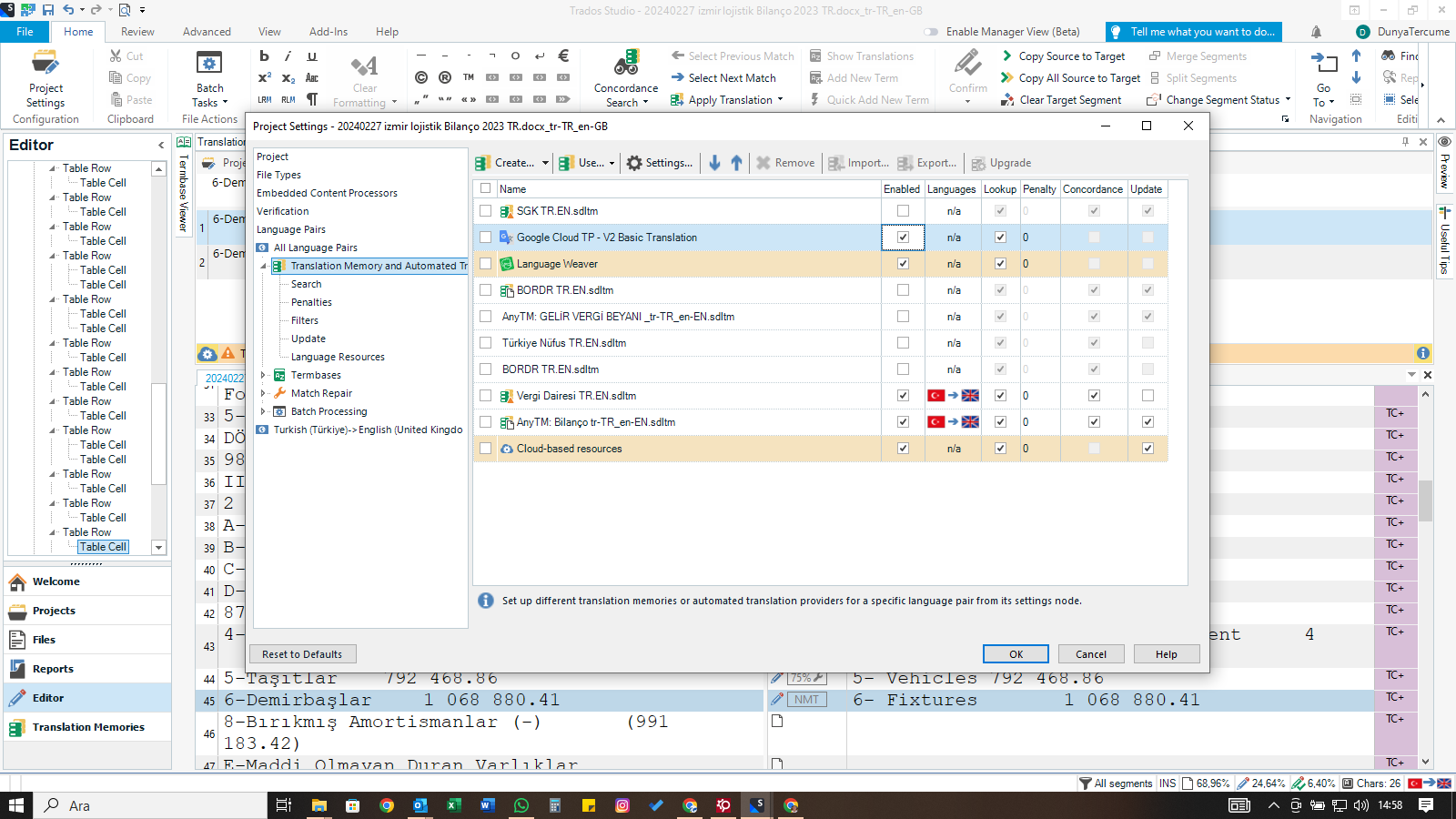The image size is (1456, 819).
Task: Open Welcome view in the sidebar
Action: click(x=87, y=581)
